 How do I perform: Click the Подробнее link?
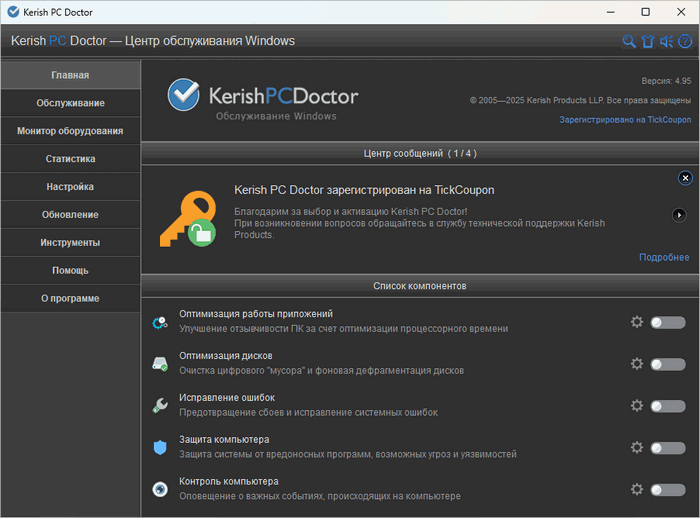[664, 257]
